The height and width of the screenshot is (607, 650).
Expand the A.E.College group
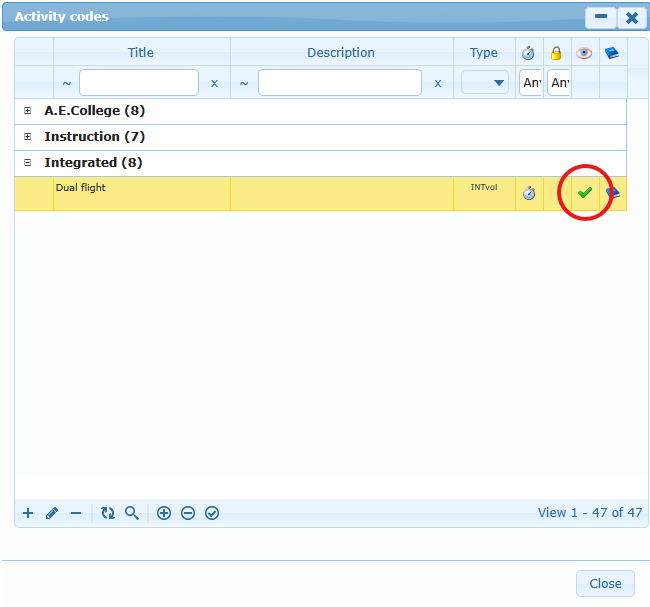click(28, 111)
